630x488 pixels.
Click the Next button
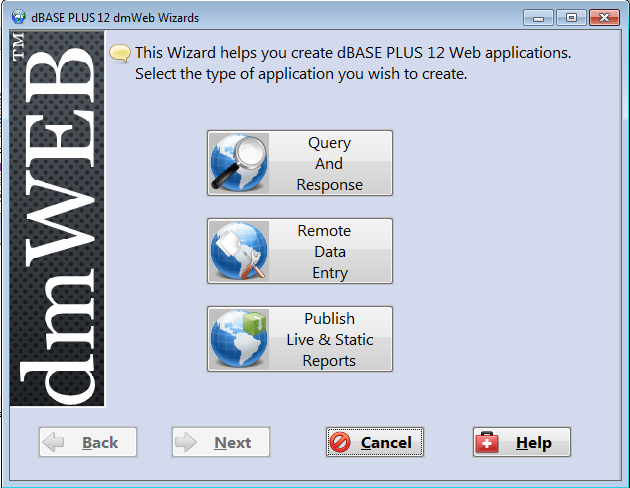pos(221,442)
